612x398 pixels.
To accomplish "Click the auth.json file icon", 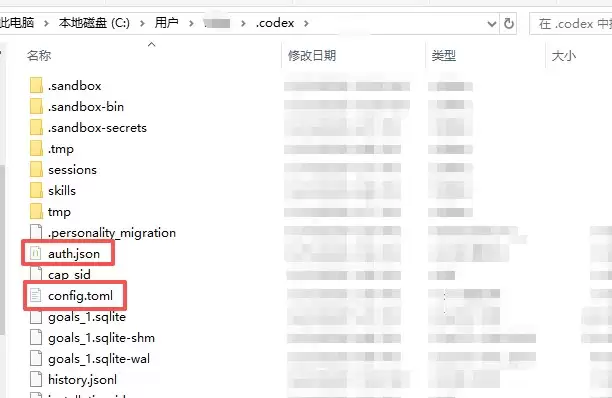I will click(x=36, y=254).
